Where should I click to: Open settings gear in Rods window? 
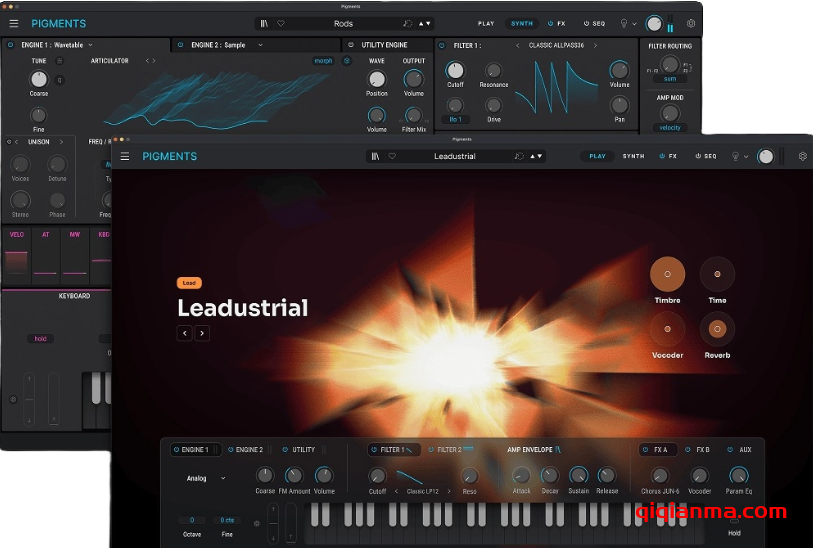tap(691, 23)
